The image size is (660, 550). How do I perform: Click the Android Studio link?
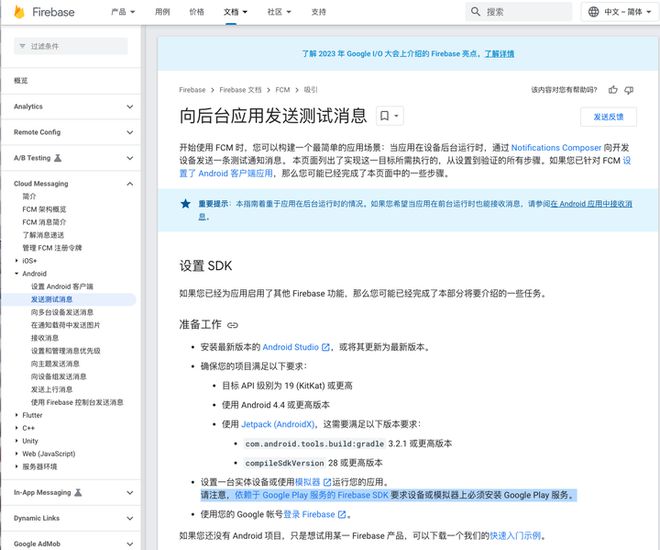[290, 347]
